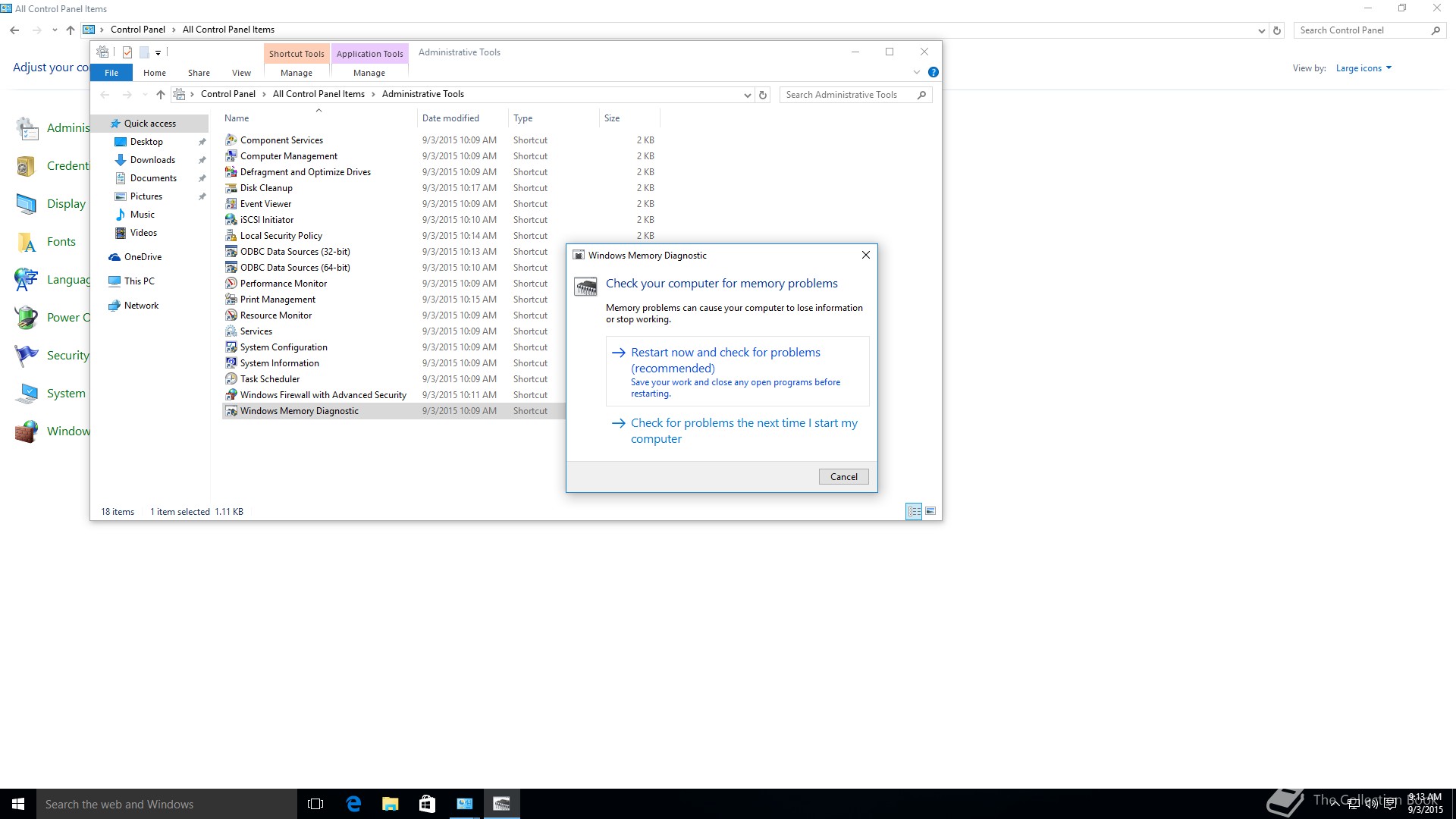
Task: Click the Search the web and Windows box
Action: (x=167, y=804)
